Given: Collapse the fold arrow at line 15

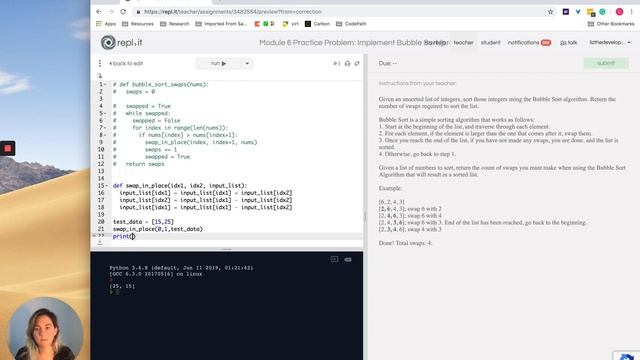Looking at the screenshot, I should tap(105, 186).
